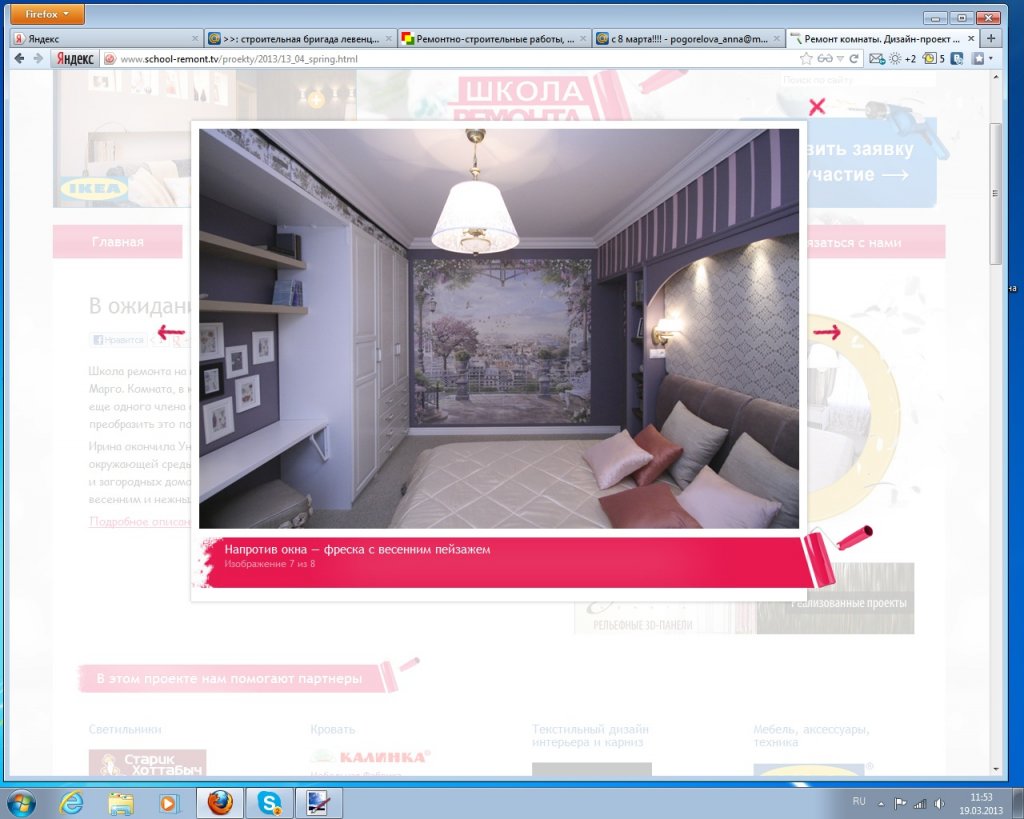The height and width of the screenshot is (819, 1024).
Task: Go to previous image with left arrow
Action: [x=171, y=332]
